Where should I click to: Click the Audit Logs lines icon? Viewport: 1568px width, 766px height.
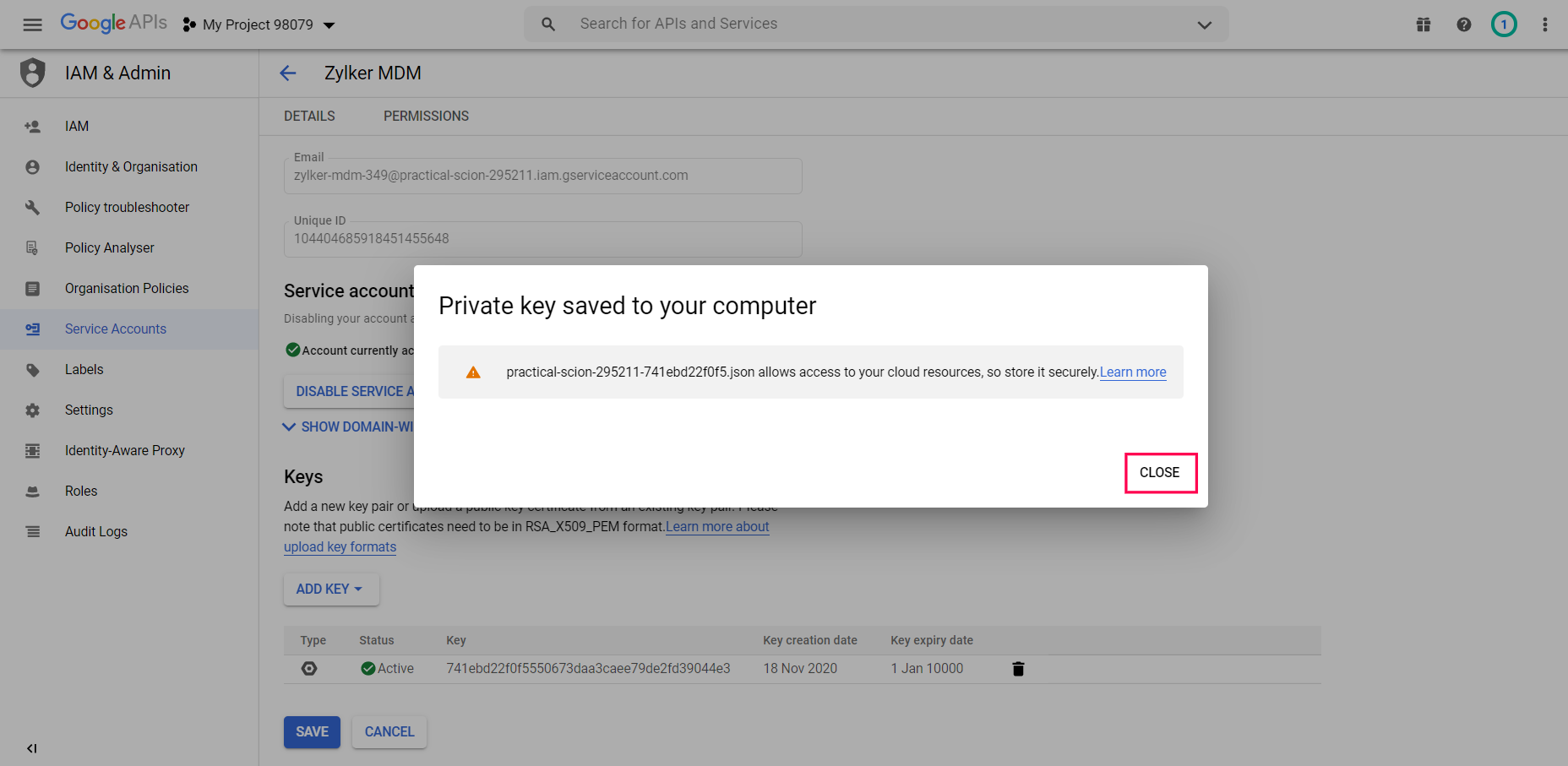click(32, 532)
